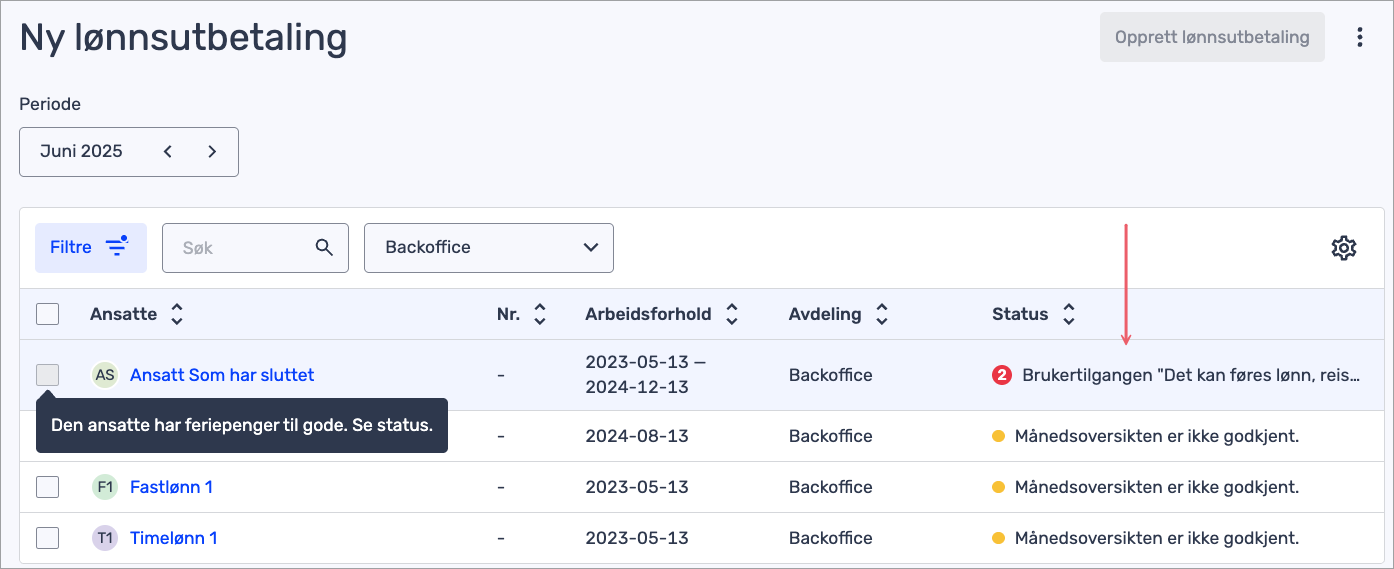The image size is (1394, 569).
Task: Sort by Ansatte column arrows
Action: (x=177, y=314)
